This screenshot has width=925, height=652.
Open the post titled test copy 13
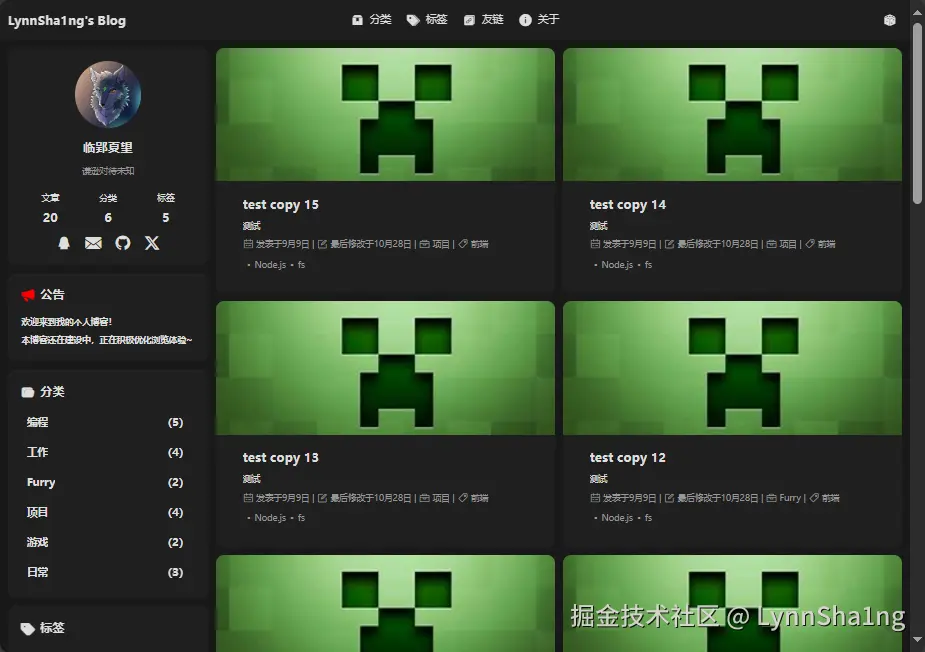coord(280,457)
